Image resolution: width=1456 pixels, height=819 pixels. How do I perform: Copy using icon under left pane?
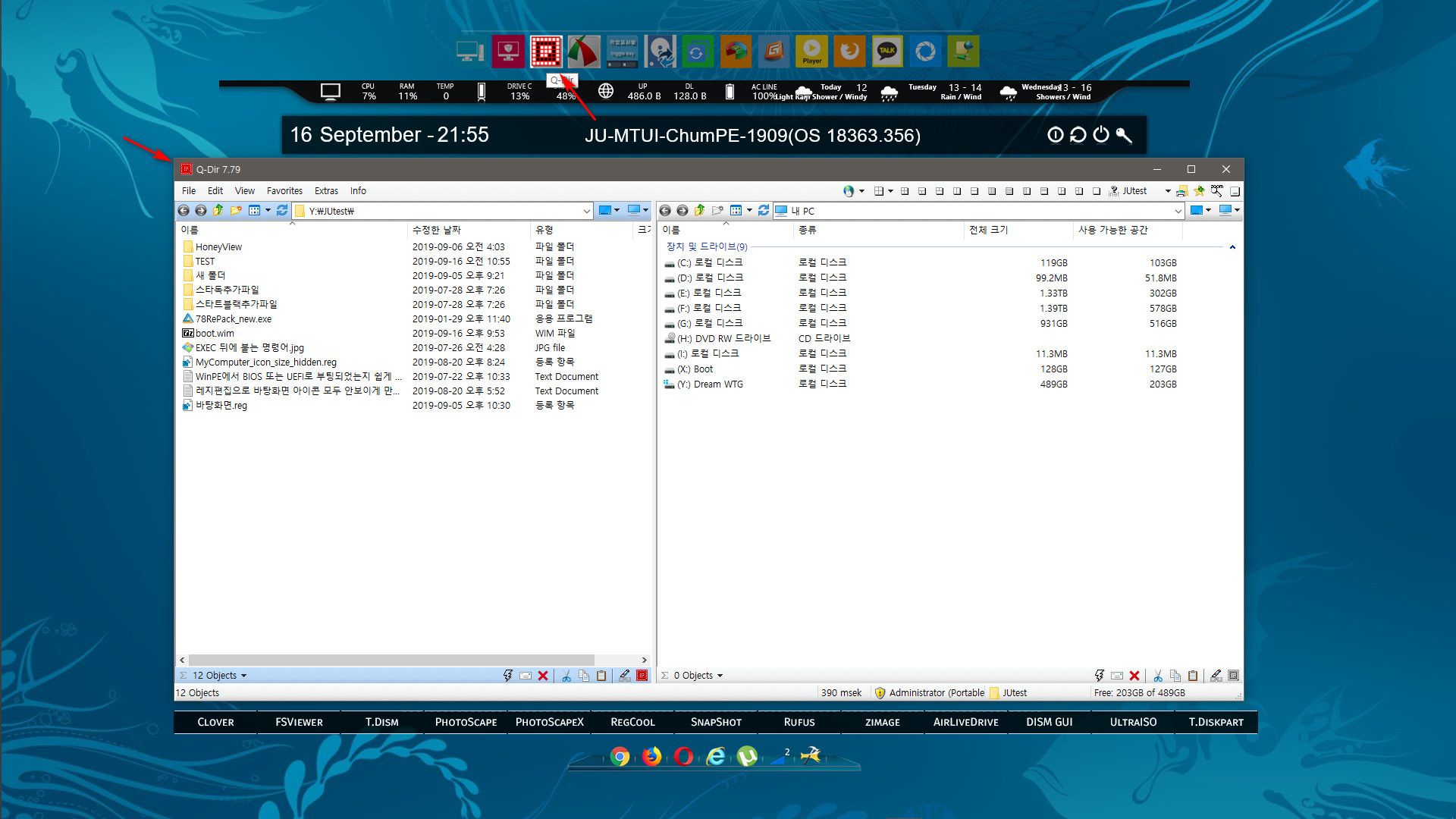(x=584, y=676)
